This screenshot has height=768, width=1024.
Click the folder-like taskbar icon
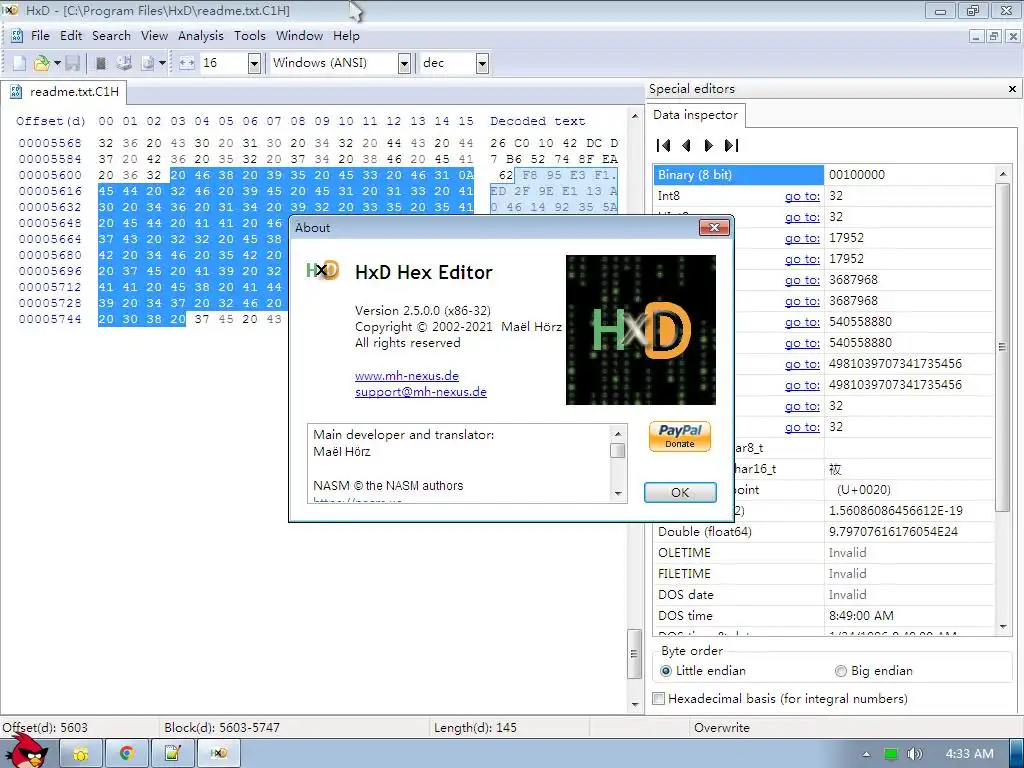point(81,754)
